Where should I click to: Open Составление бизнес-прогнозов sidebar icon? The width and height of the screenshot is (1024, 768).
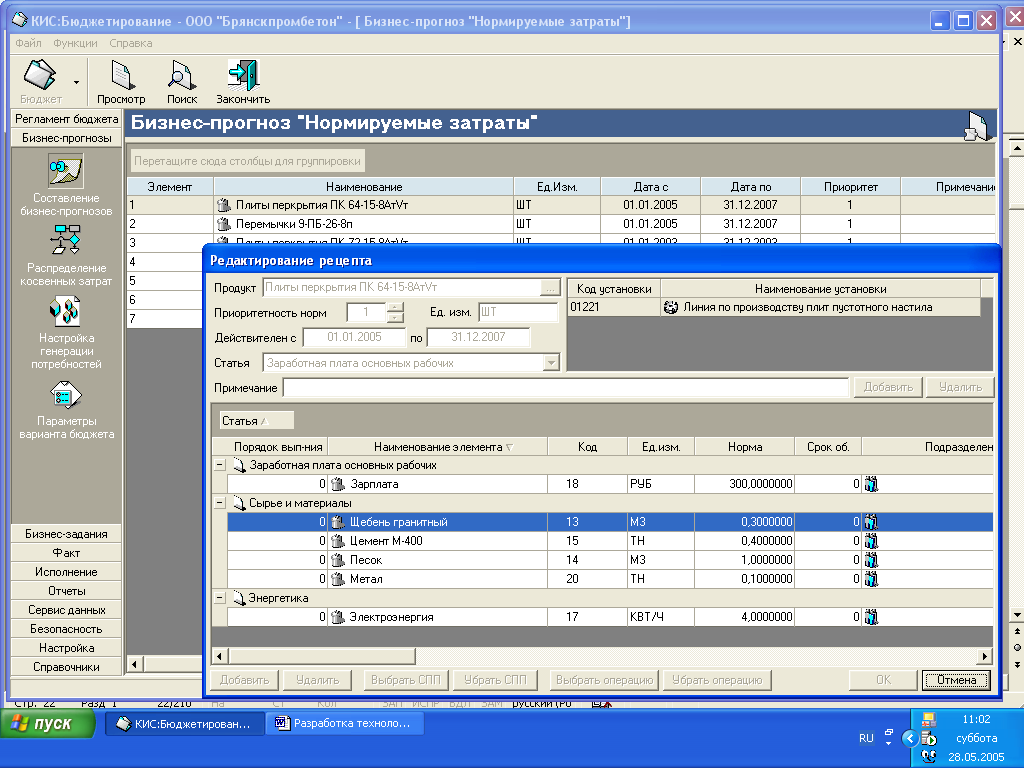click(66, 172)
